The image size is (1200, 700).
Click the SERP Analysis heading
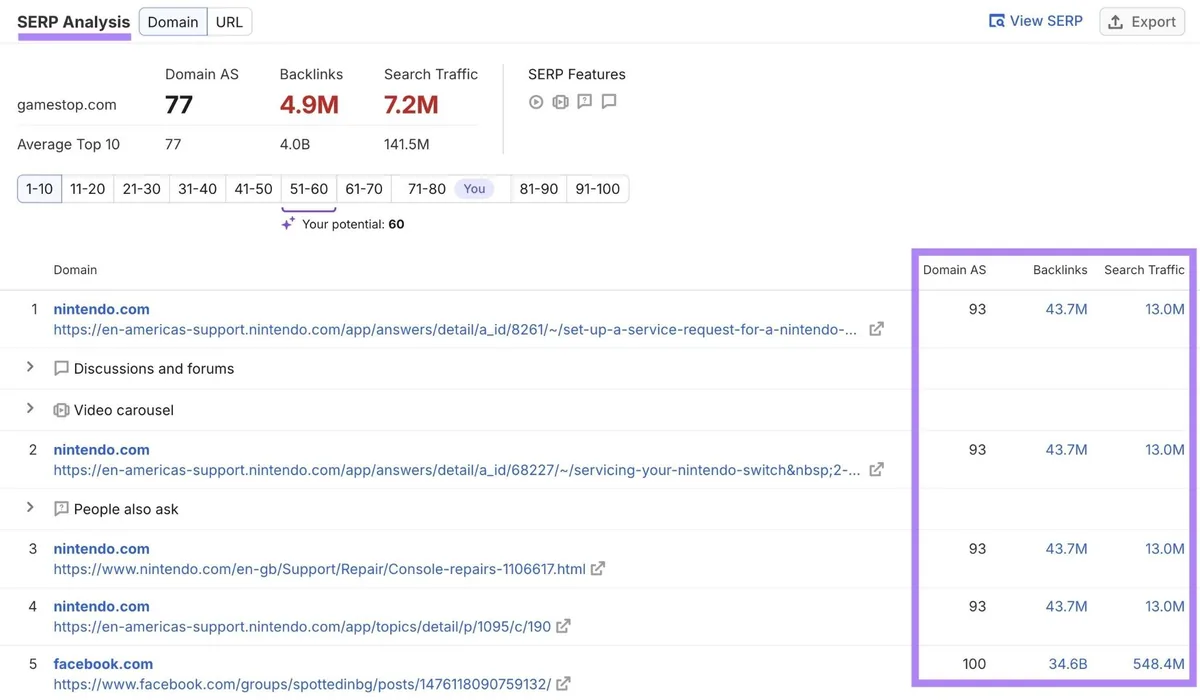click(x=73, y=22)
